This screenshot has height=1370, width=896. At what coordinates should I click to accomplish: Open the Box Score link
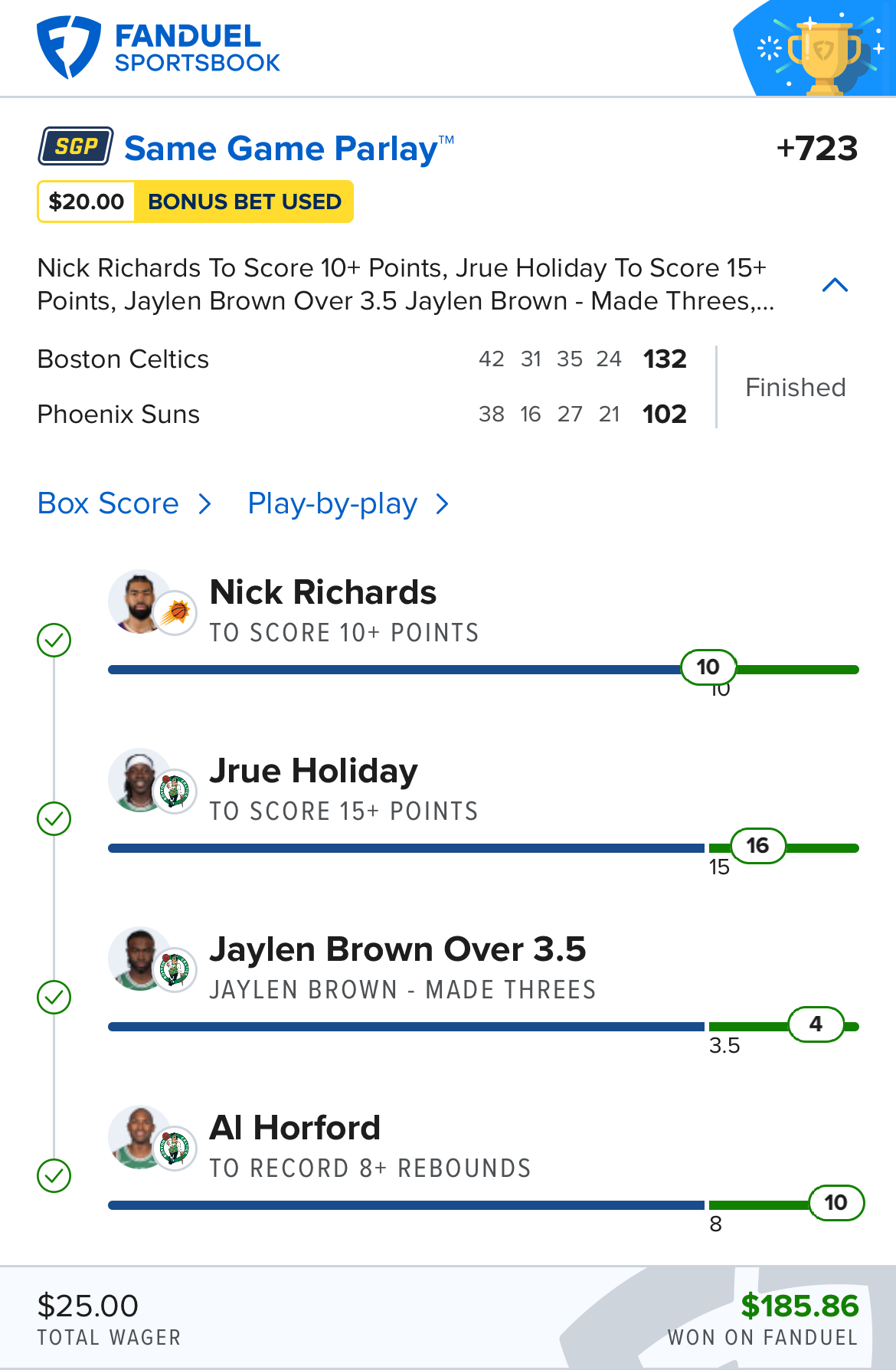[x=108, y=503]
